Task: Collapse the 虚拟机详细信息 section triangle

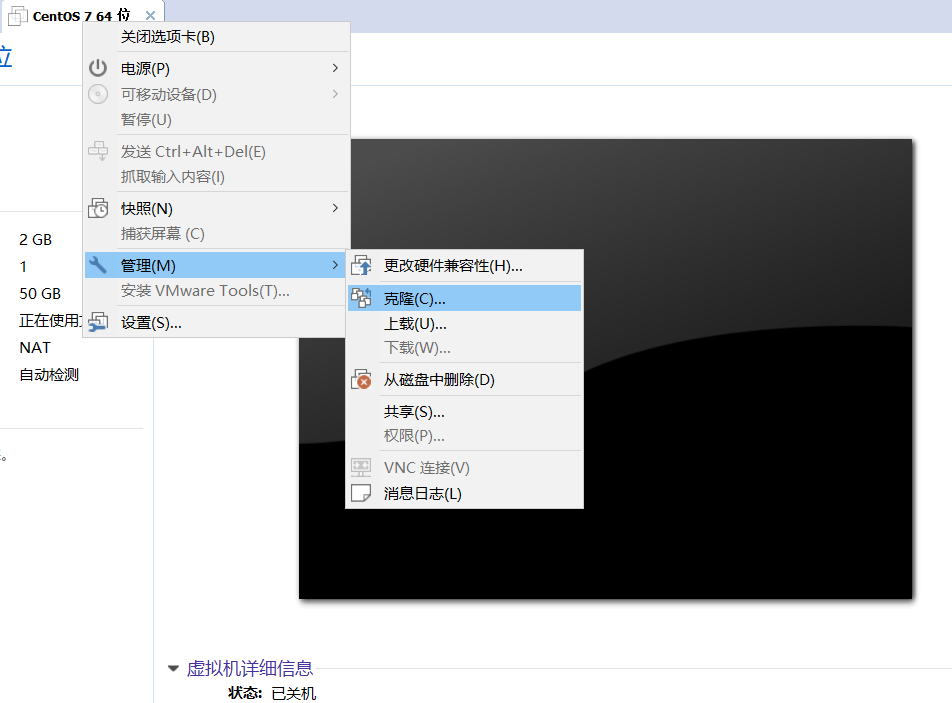Action: point(173,668)
